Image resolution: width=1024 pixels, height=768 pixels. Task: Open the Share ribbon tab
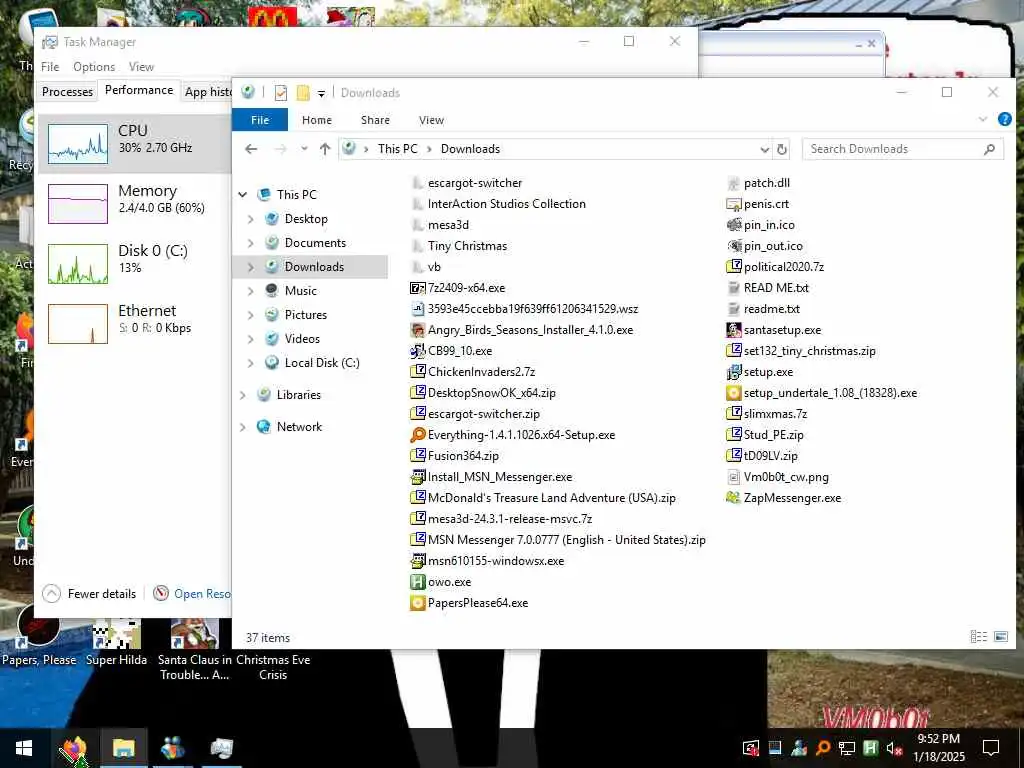point(376,120)
